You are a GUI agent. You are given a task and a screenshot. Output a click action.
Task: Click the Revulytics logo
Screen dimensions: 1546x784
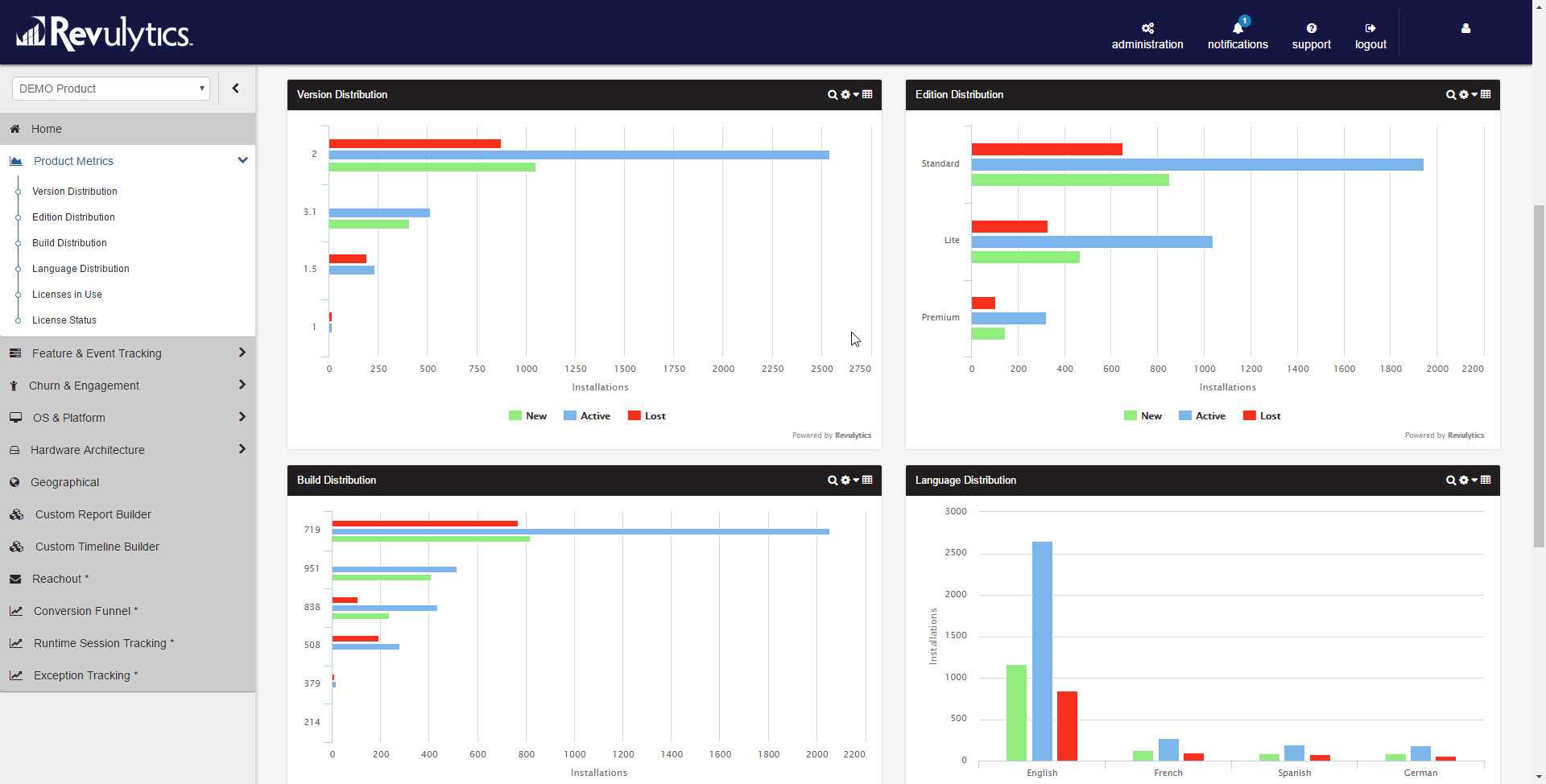tap(103, 33)
